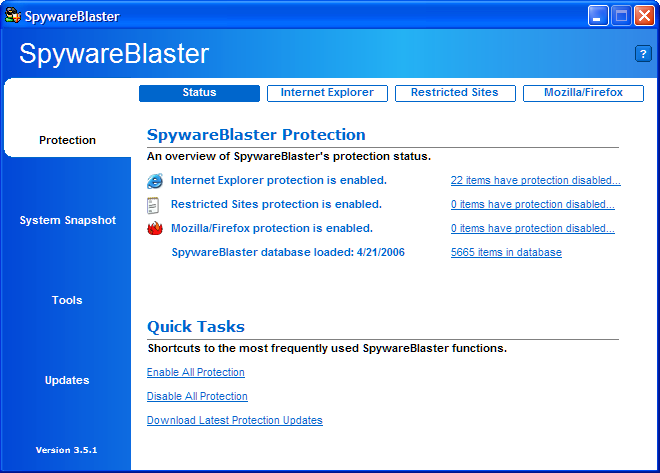
Task: Click Mozilla/Firefox protection is enabled text
Action: click(x=272, y=228)
